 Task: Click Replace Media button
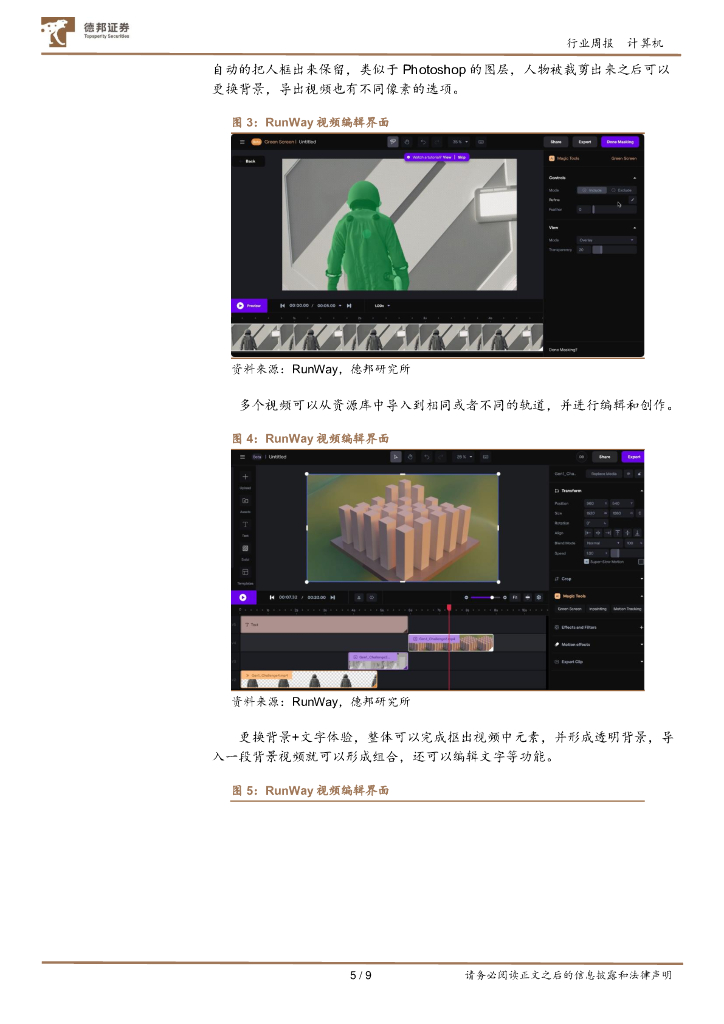pos(603,473)
